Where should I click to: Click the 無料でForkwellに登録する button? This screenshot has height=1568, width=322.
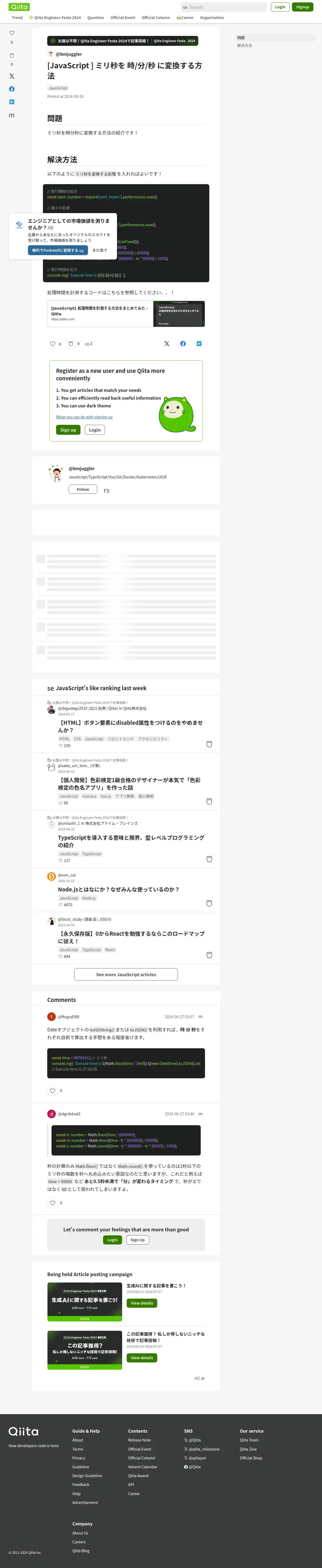tap(58, 250)
